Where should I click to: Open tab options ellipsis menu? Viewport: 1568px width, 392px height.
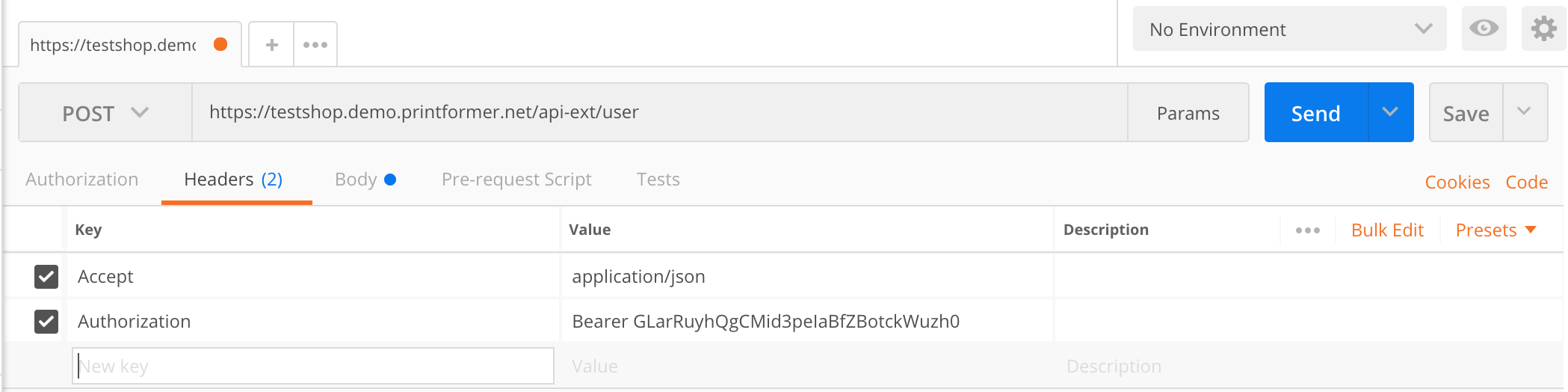[315, 45]
